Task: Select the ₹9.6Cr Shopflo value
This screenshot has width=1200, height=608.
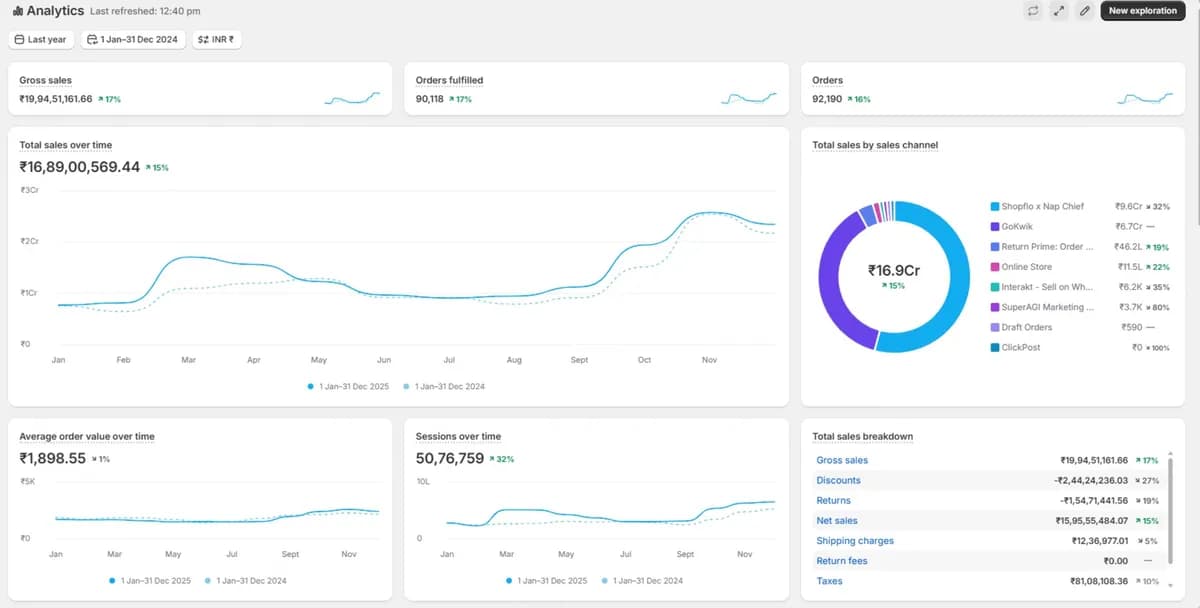Action: point(1129,206)
